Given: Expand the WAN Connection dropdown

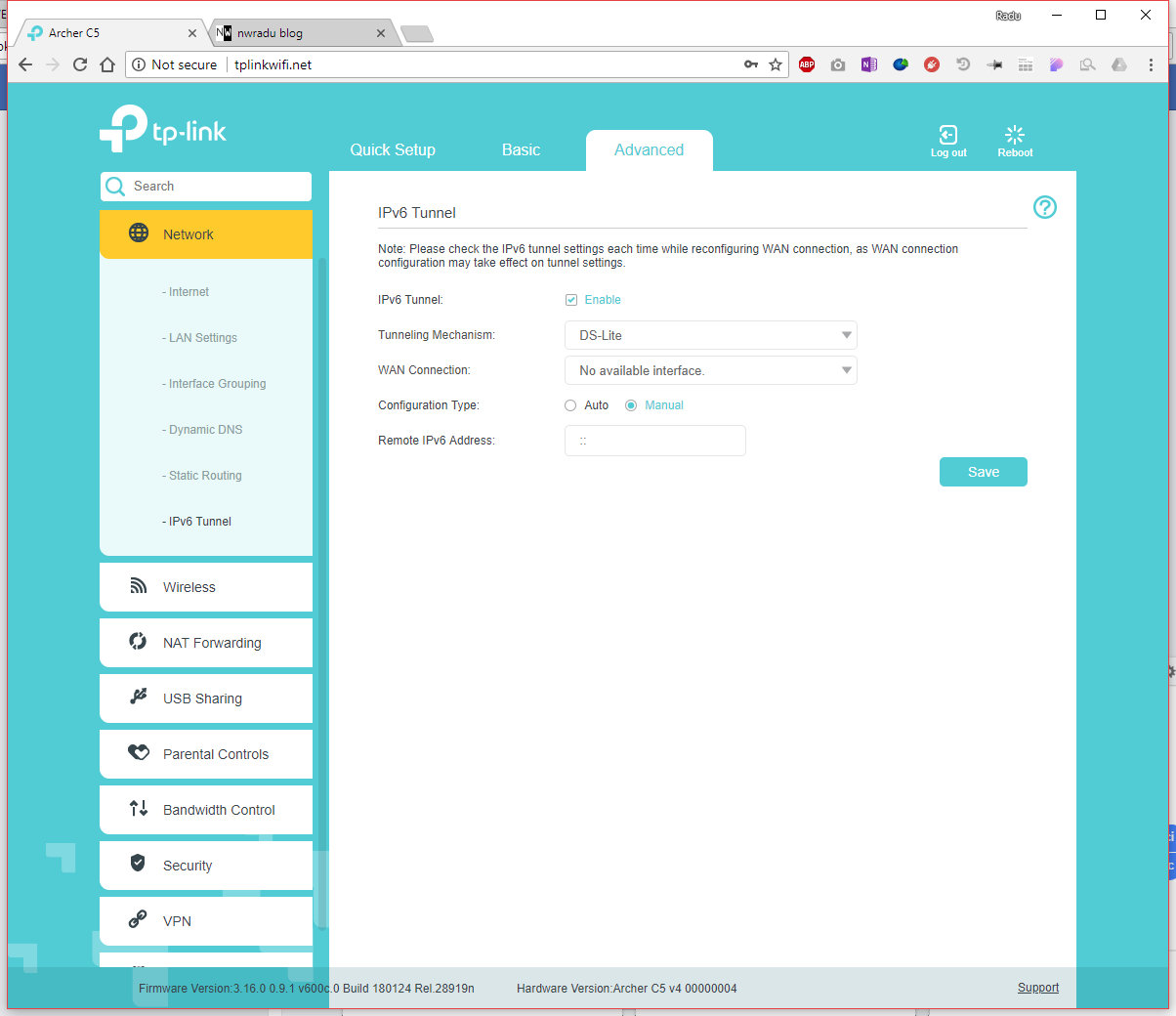Looking at the screenshot, I should [x=710, y=370].
